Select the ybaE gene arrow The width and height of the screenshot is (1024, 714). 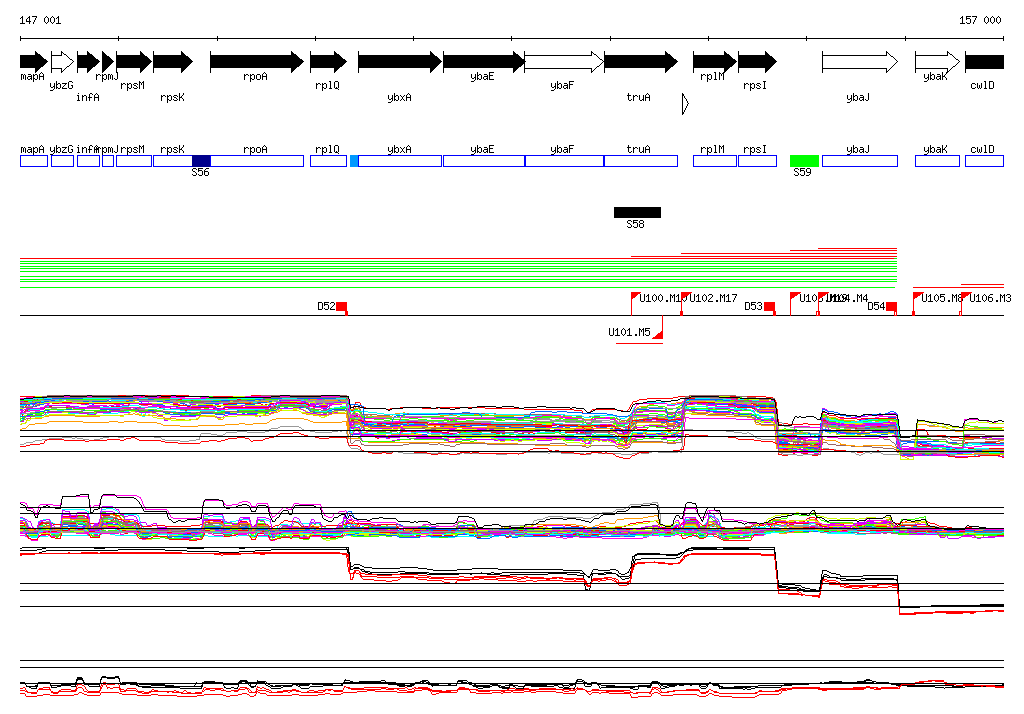[x=484, y=62]
